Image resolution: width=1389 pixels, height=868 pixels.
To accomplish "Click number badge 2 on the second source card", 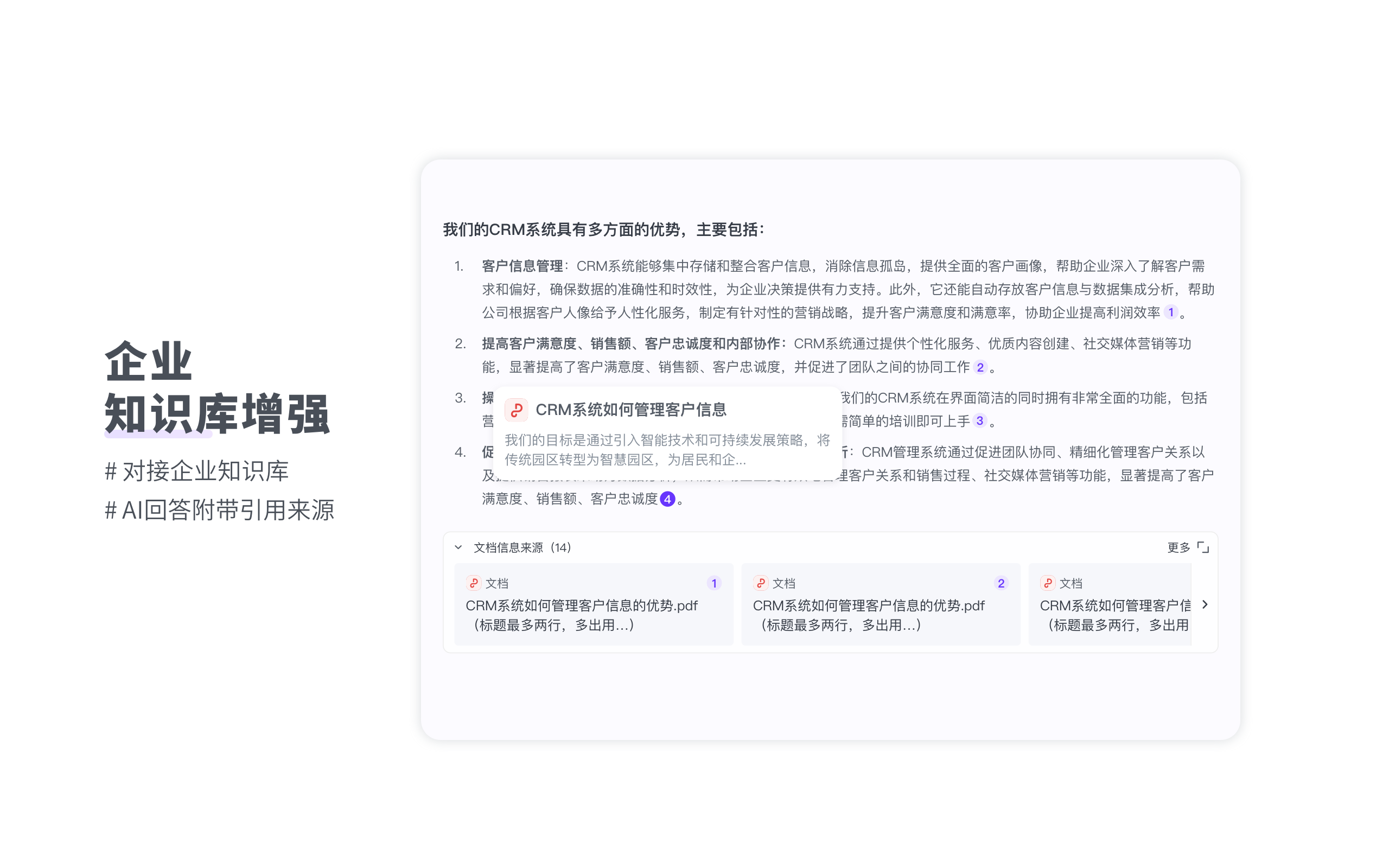I will [1001, 583].
